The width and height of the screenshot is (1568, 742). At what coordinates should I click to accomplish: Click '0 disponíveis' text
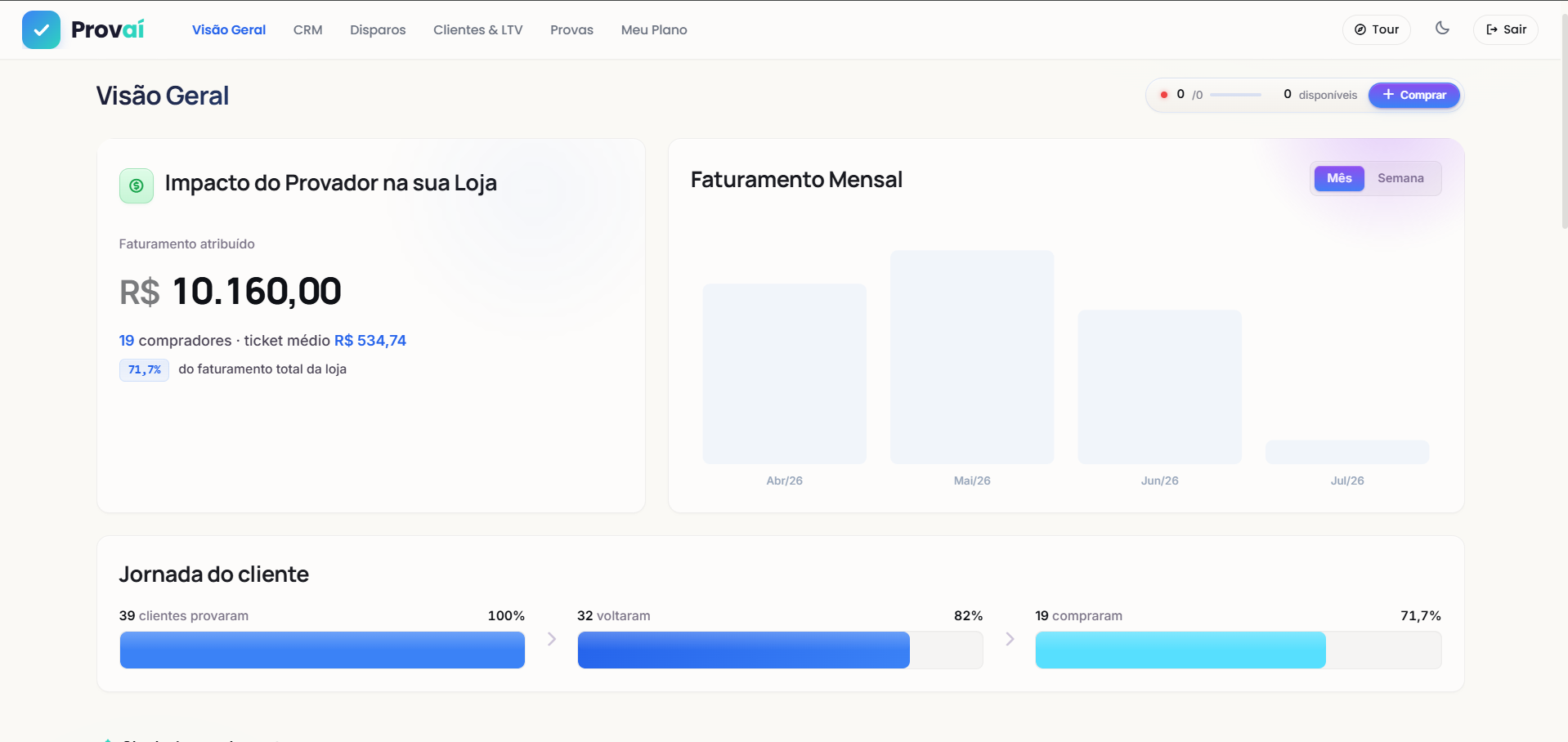[x=1320, y=95]
